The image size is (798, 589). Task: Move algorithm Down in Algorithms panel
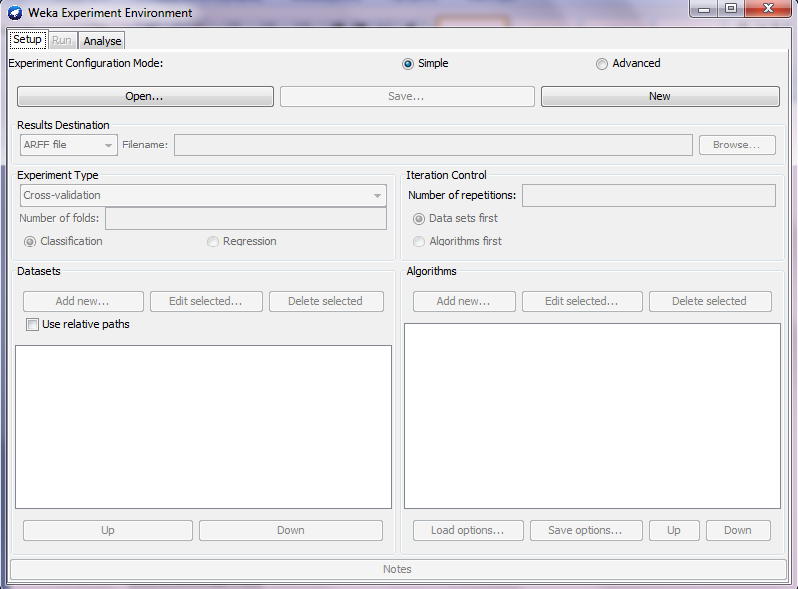click(738, 530)
